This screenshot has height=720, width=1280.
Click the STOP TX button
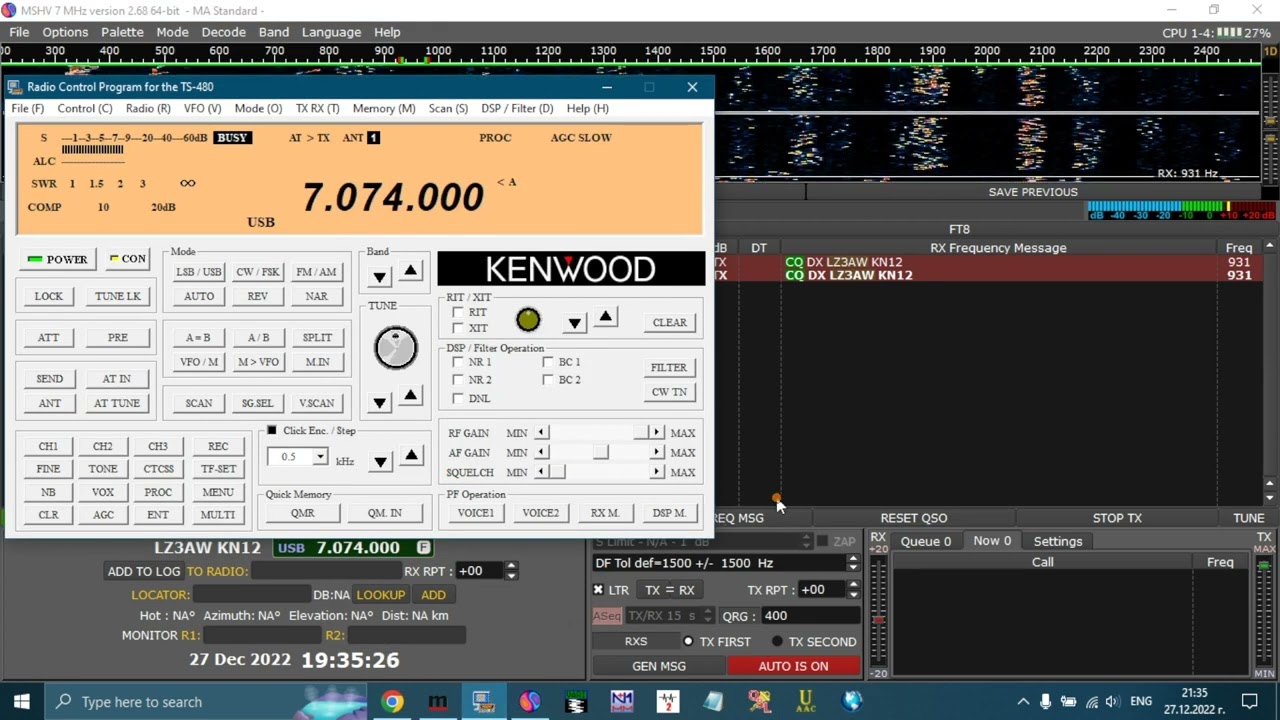[x=1117, y=518]
